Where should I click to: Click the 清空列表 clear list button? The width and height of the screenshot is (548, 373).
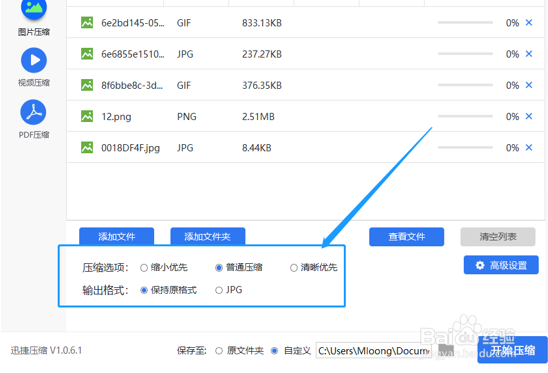tap(498, 237)
